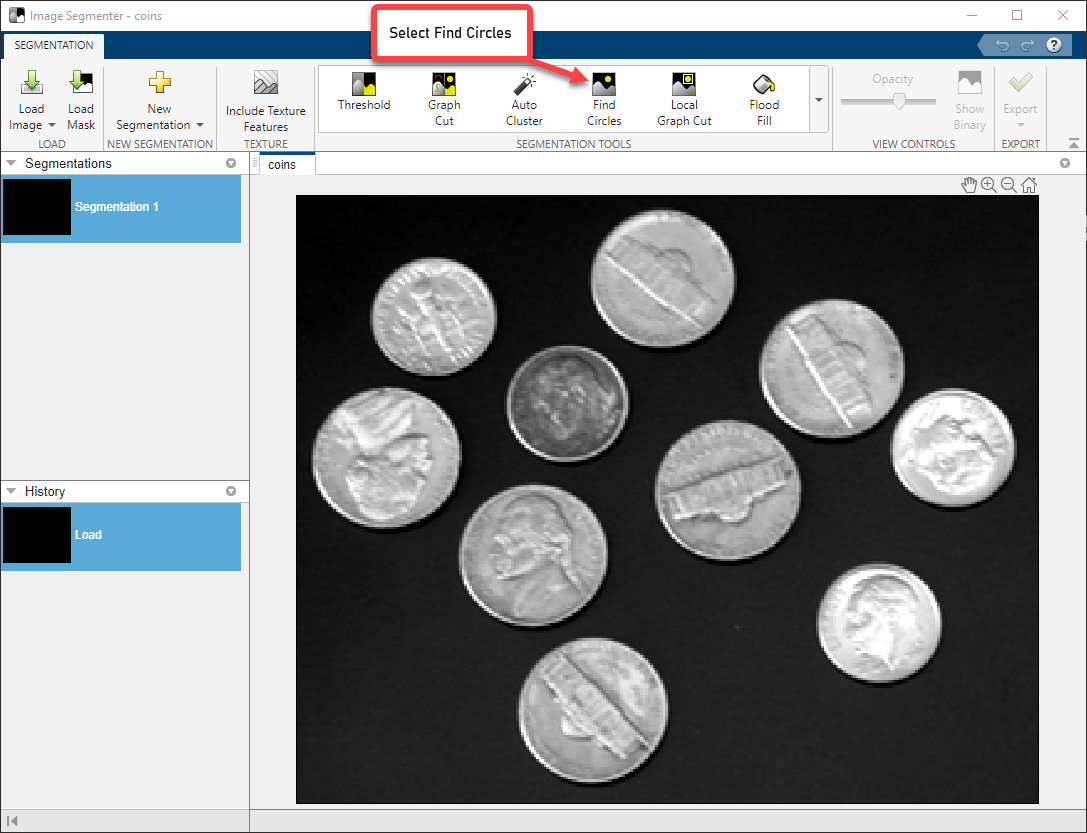Image resolution: width=1087 pixels, height=833 pixels.
Task: Click the Load Mask icon
Action: tap(81, 100)
